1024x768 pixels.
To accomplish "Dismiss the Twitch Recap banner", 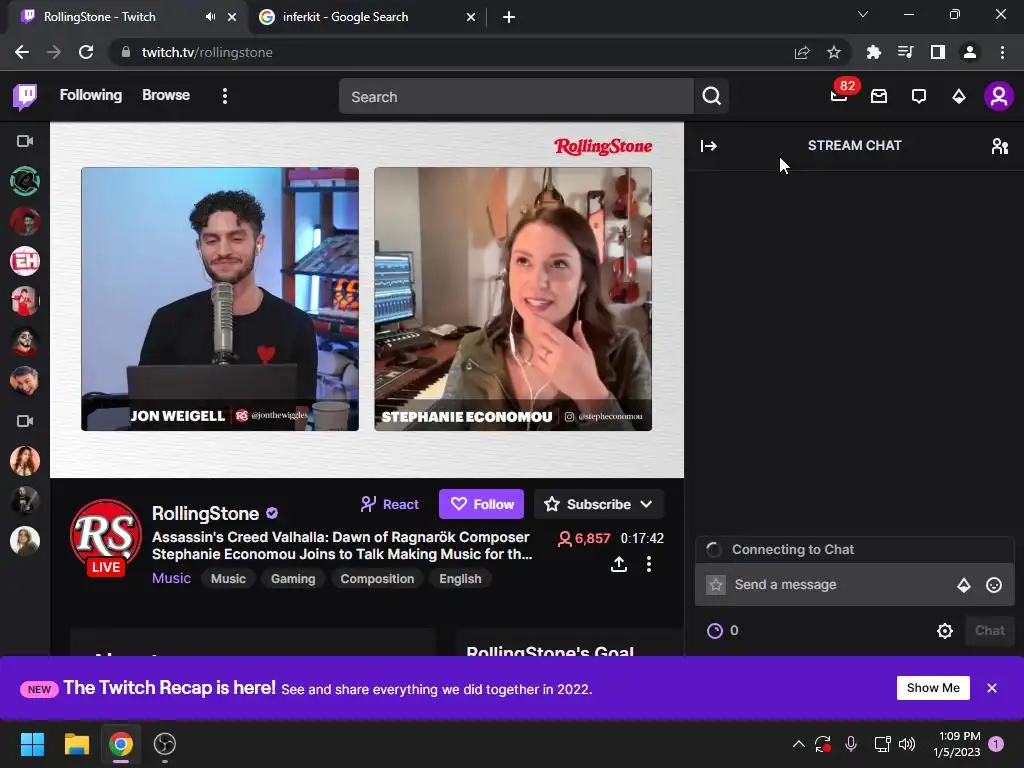I will pos(992,688).
